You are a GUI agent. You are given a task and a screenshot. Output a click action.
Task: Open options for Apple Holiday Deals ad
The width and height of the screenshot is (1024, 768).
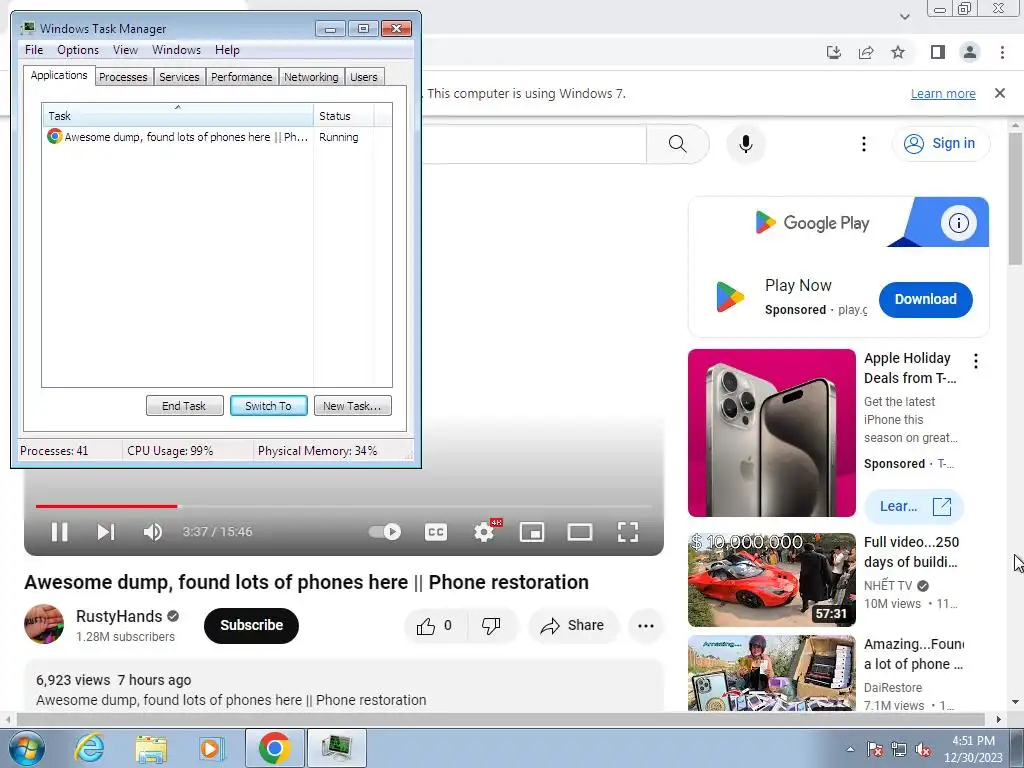coord(976,361)
